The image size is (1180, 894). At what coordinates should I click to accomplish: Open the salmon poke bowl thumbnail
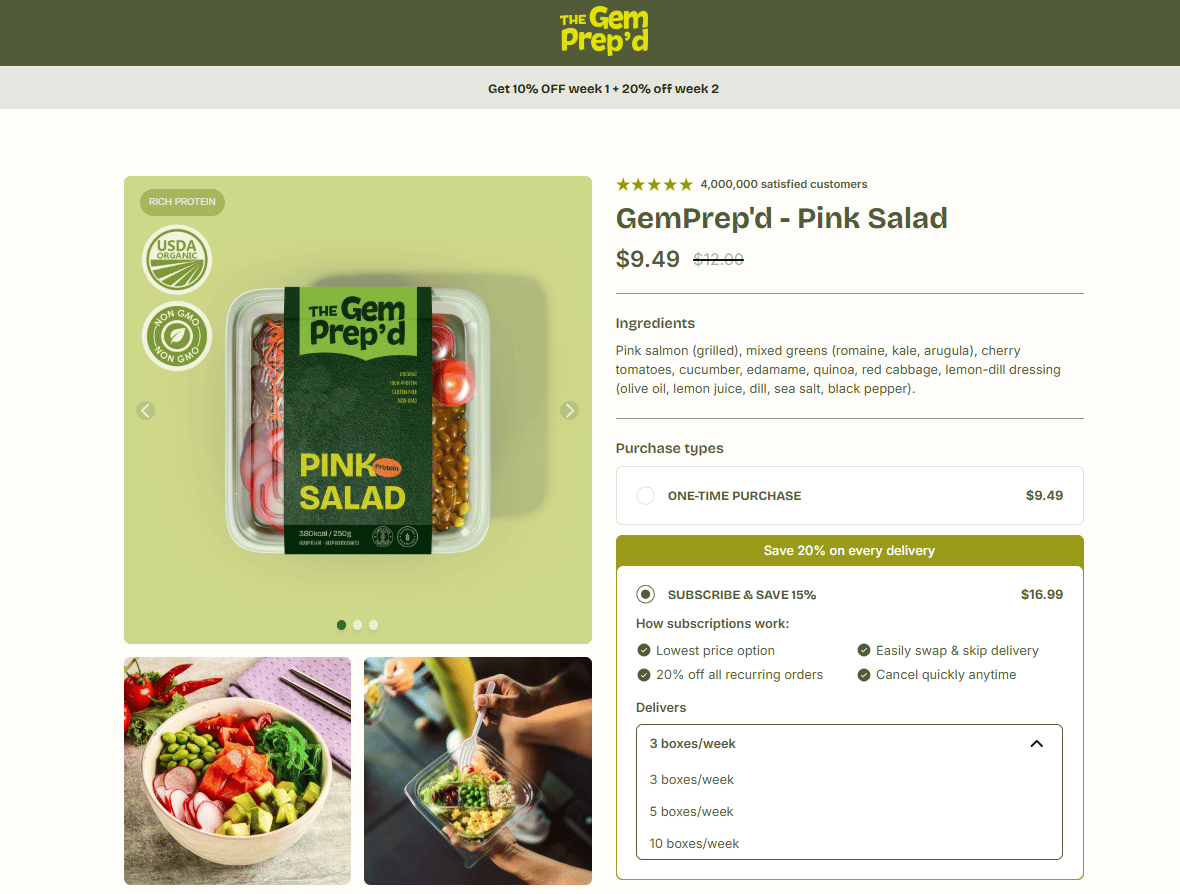point(237,771)
